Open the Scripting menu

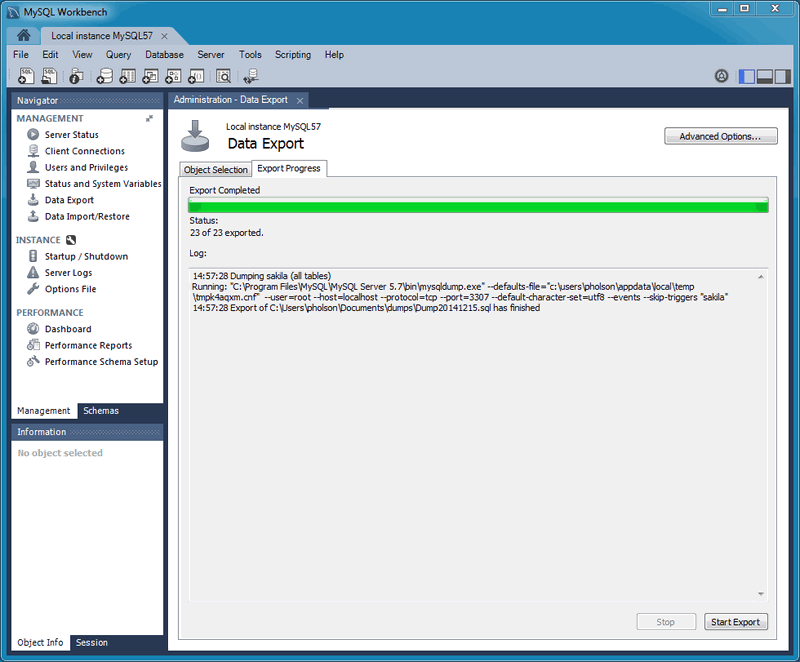point(293,55)
